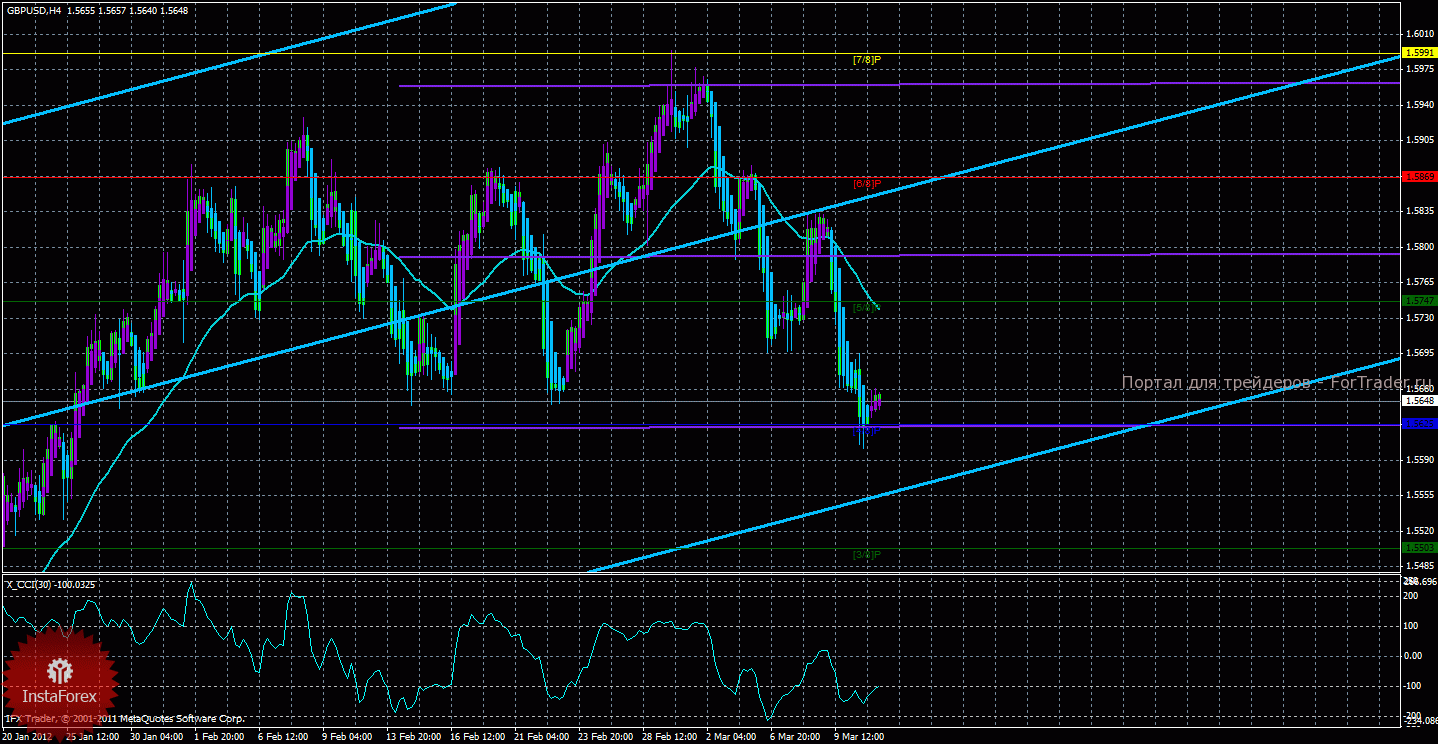The image size is (1438, 744).
Task: Click the 0.00 level on CCI scale
Action: tap(1414, 656)
